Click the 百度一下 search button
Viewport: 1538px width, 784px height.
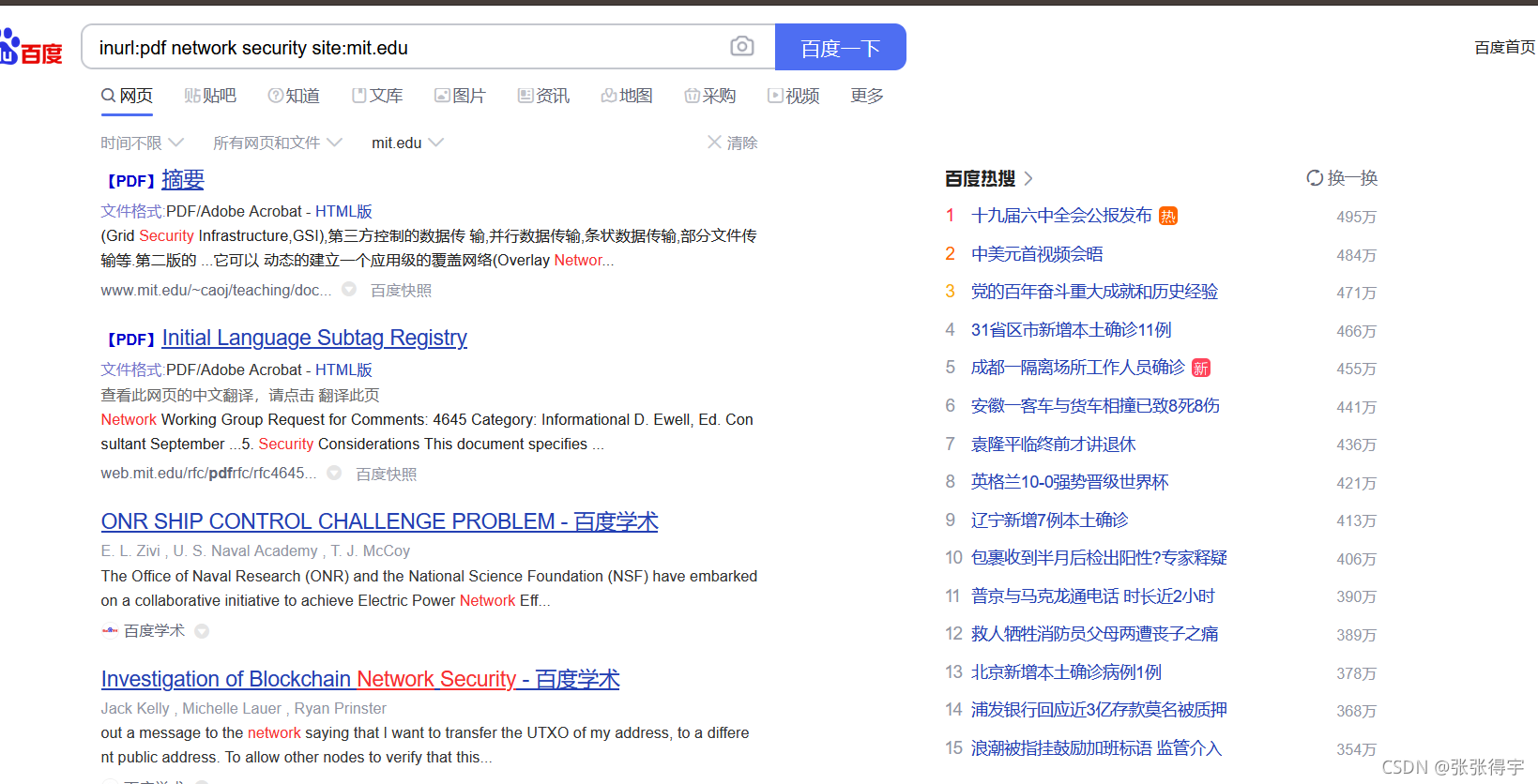(841, 47)
